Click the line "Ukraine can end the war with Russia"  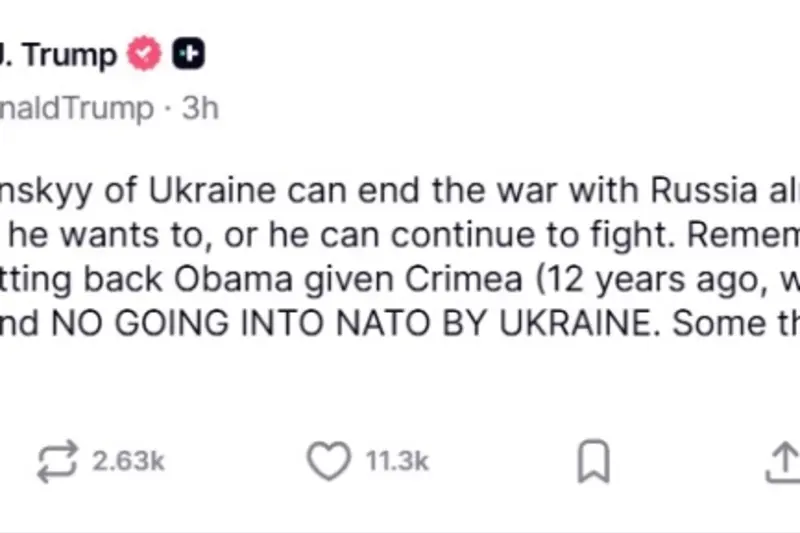[x=453, y=190]
